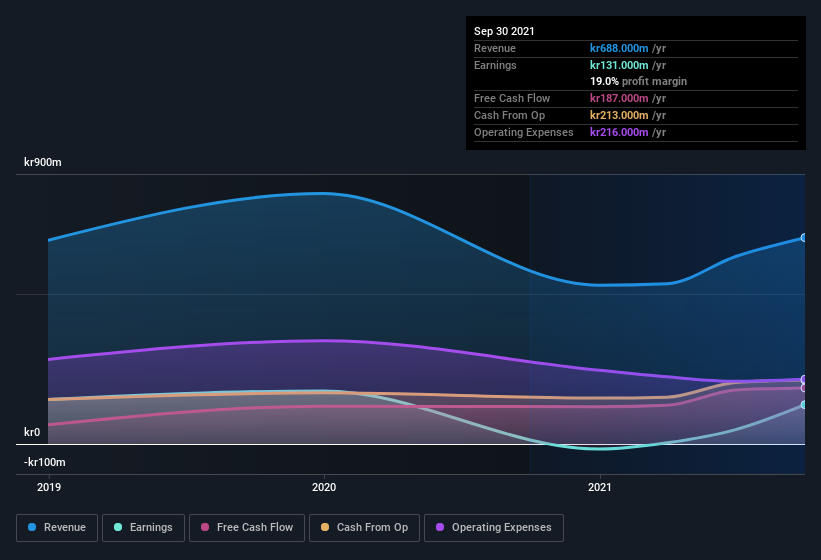Click the Revenue row label in tooltip

click(495, 48)
